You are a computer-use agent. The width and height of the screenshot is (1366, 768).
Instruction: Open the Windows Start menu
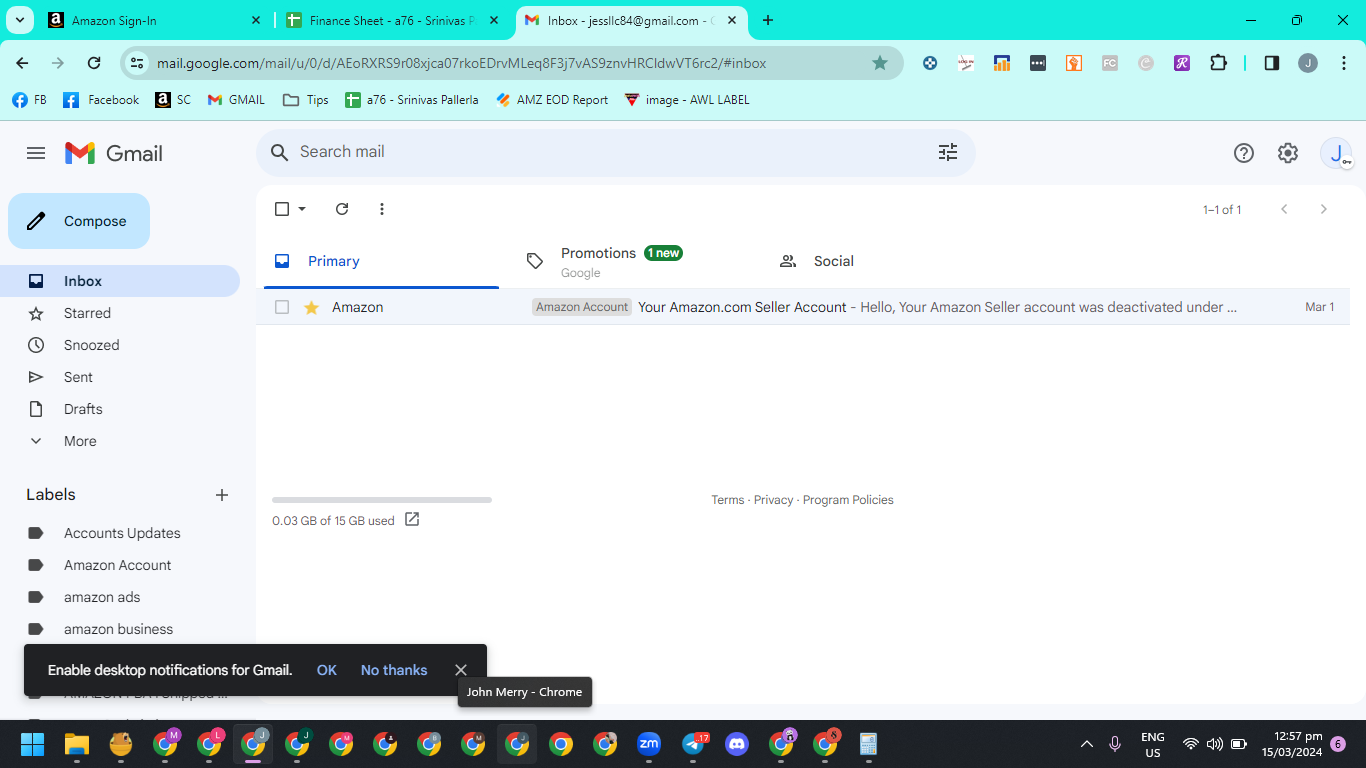pos(33,744)
